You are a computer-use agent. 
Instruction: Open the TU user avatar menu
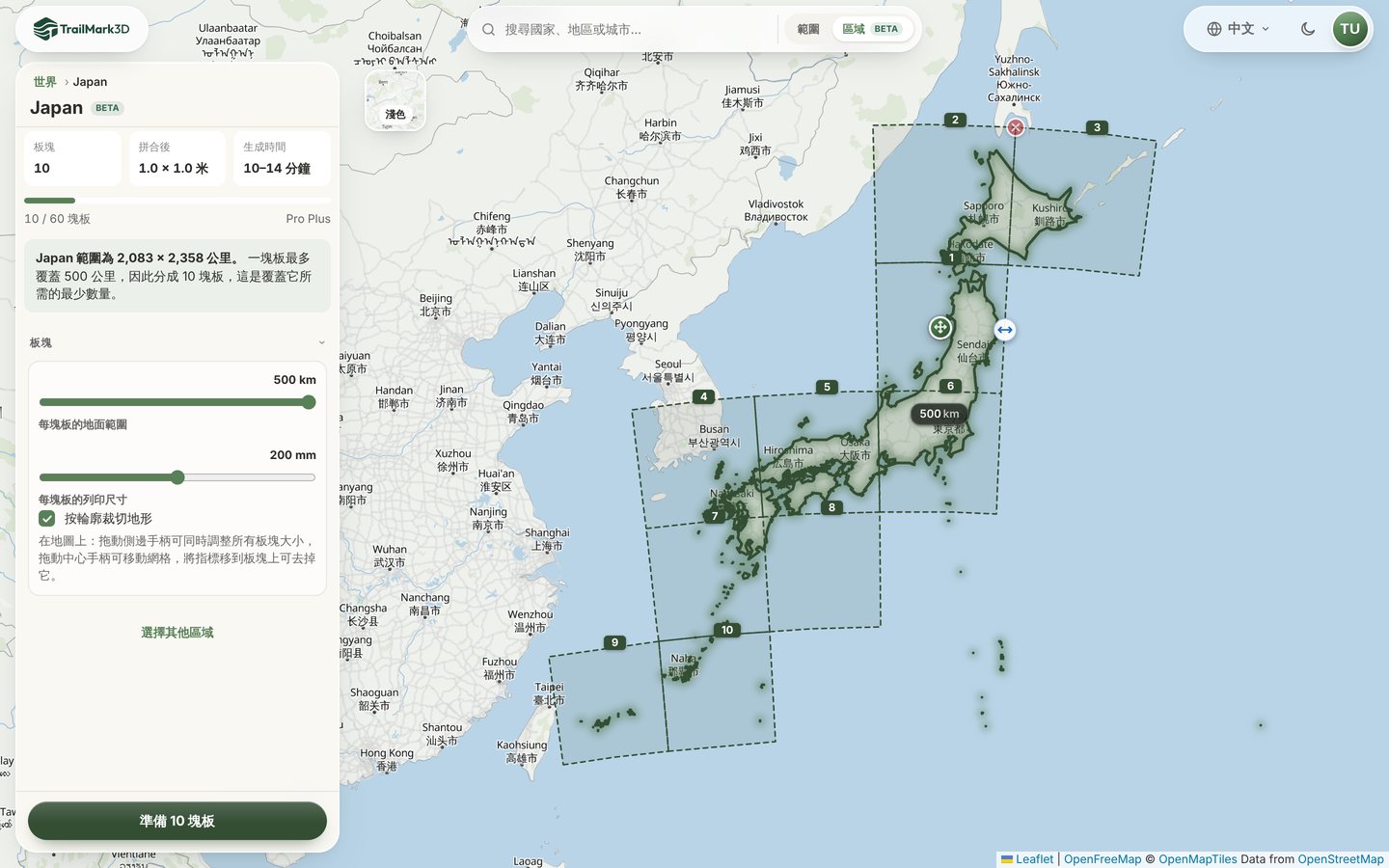pos(1350,29)
